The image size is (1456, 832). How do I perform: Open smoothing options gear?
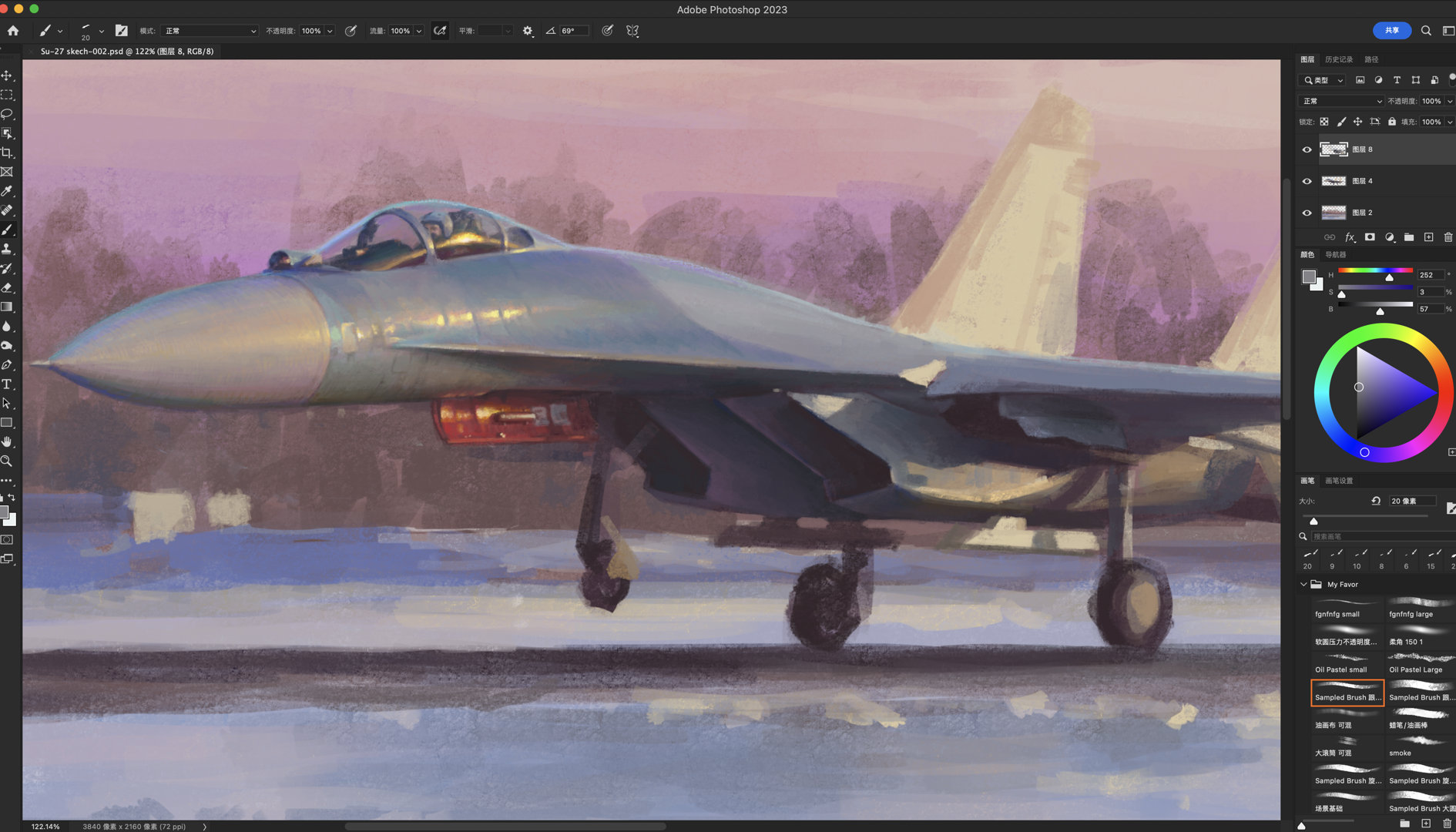[528, 31]
